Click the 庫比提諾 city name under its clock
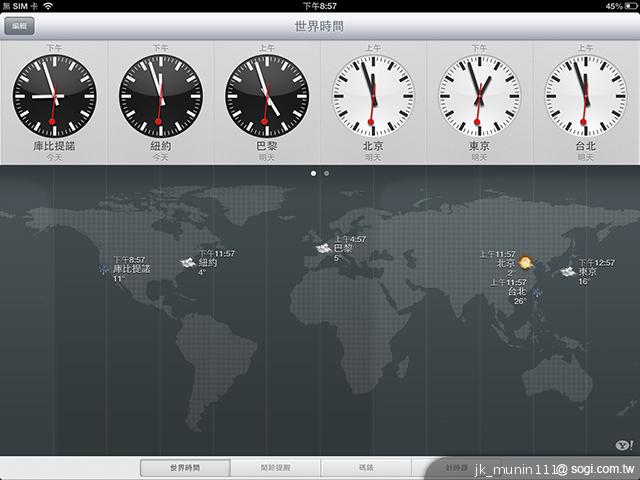Image resolution: width=640 pixels, height=480 pixels. pos(54,146)
